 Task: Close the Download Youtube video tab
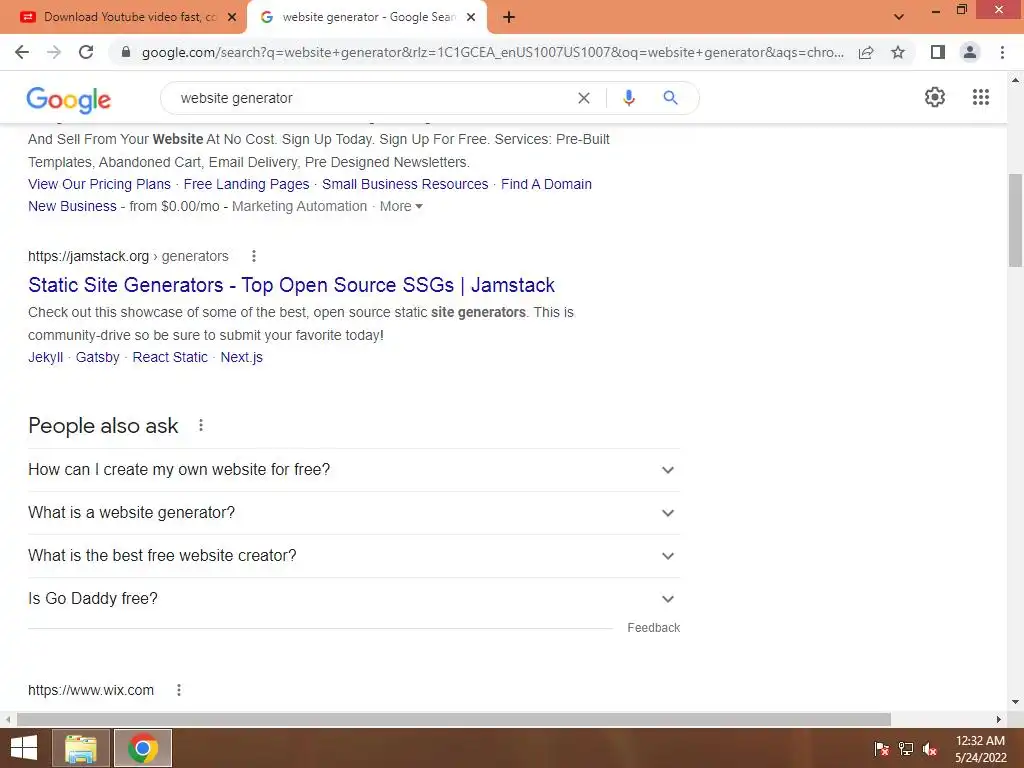click(232, 18)
